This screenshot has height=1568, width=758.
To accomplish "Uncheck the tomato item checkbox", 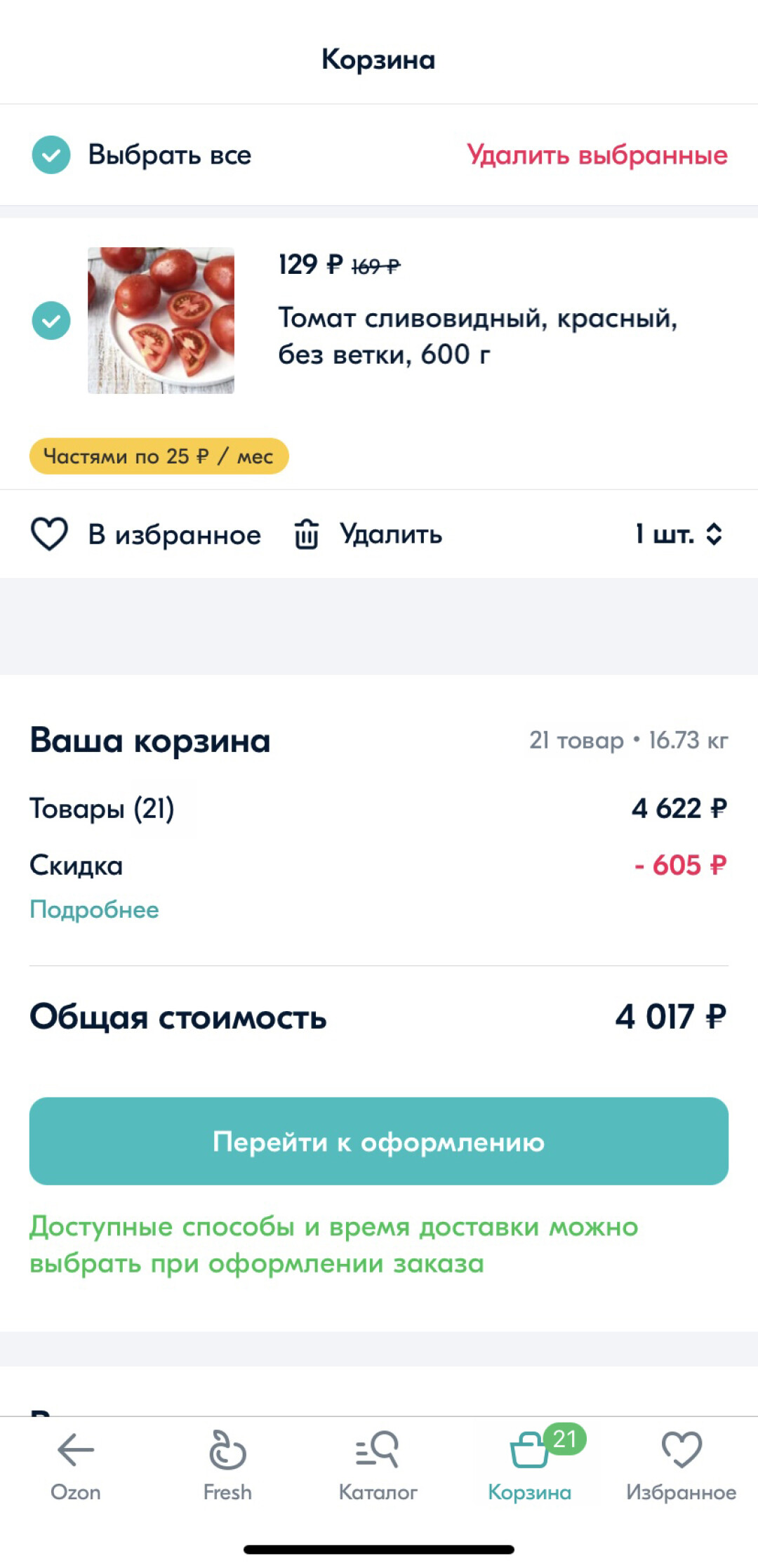I will 51,321.
